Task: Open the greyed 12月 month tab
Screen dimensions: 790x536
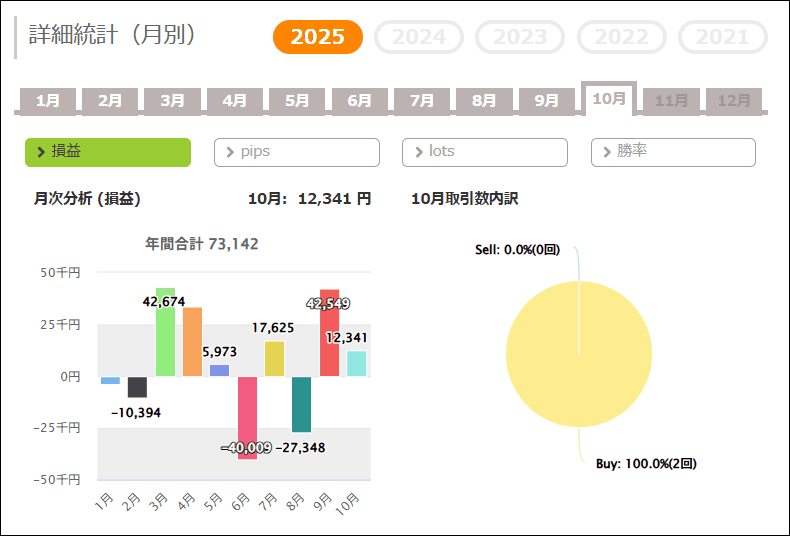Action: tap(734, 101)
